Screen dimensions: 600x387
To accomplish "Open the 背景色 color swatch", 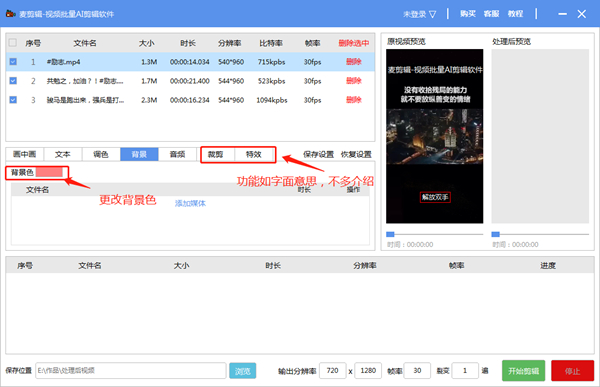I will (49, 172).
